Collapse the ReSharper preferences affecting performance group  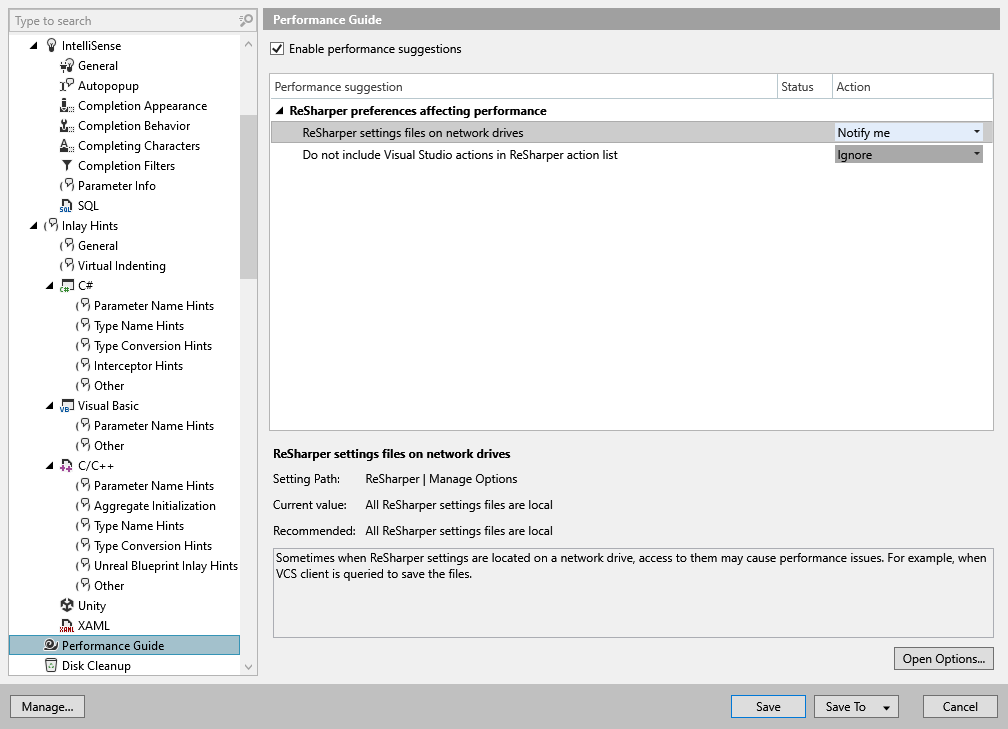click(x=281, y=111)
